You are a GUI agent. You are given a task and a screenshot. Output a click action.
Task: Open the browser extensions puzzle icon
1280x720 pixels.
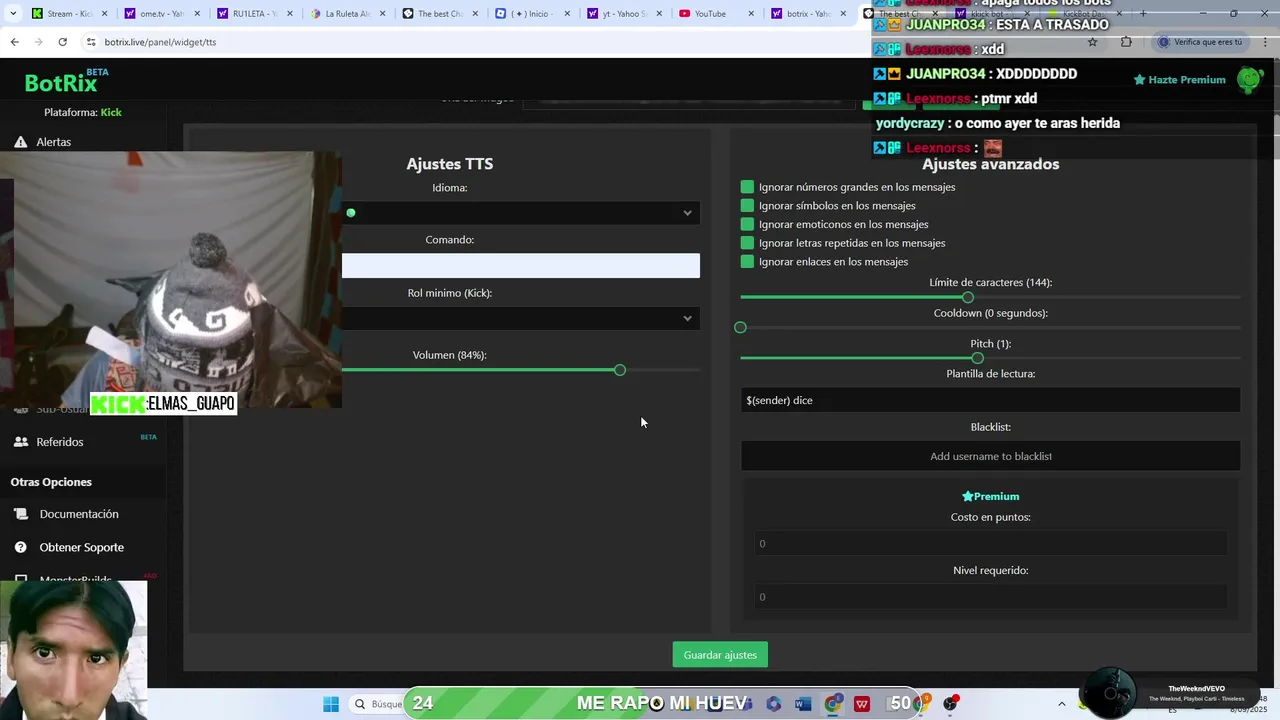pos(1126,42)
